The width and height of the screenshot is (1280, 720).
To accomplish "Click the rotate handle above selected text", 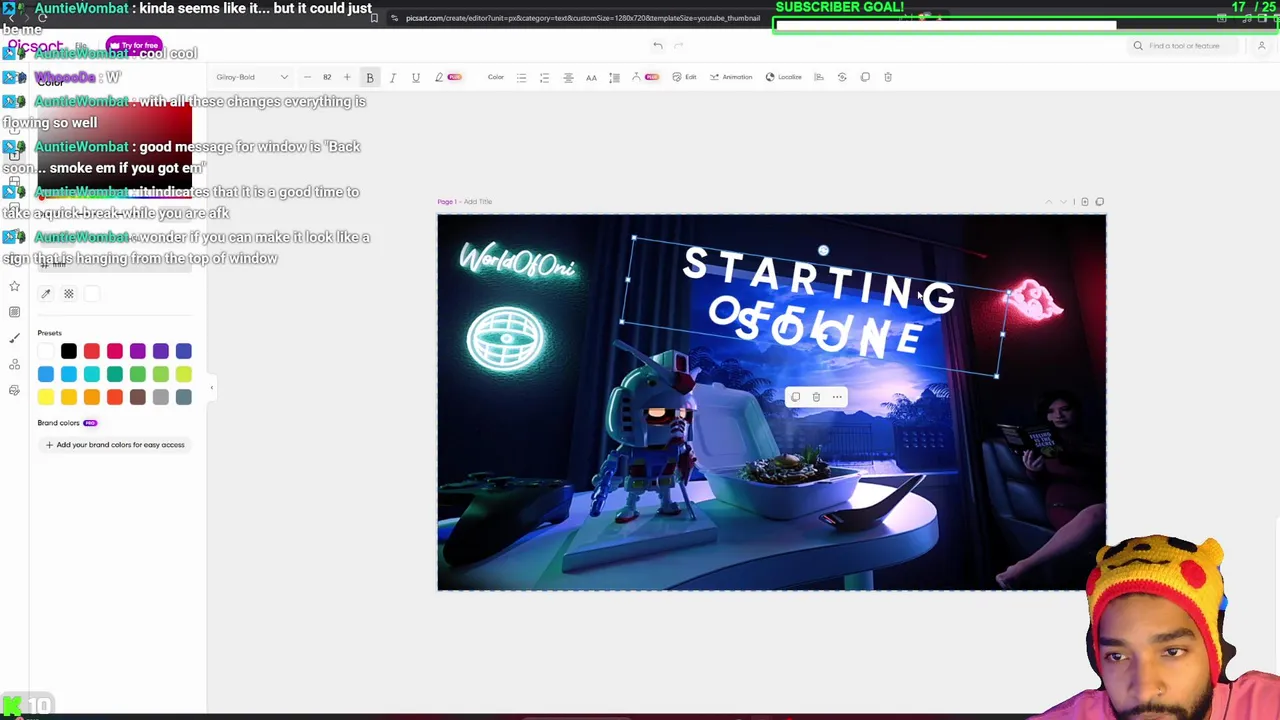I will (823, 251).
